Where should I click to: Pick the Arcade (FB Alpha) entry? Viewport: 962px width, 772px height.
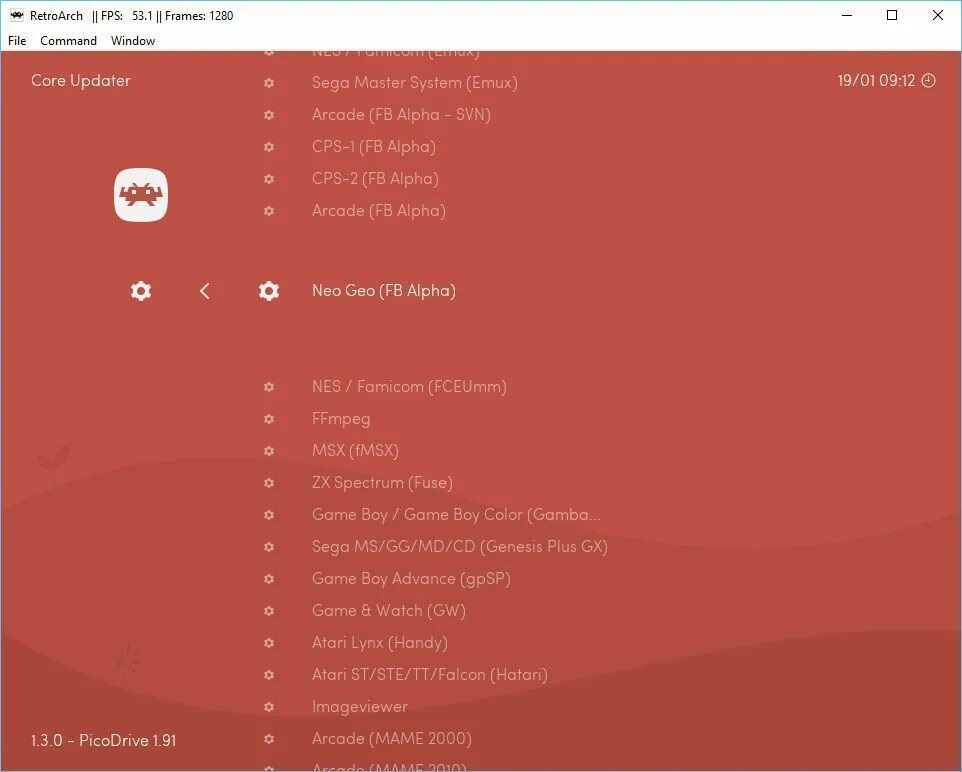click(379, 210)
